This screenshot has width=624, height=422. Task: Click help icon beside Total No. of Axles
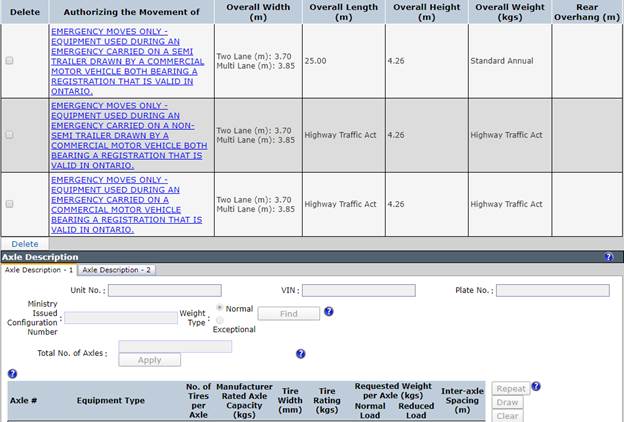click(x=301, y=354)
